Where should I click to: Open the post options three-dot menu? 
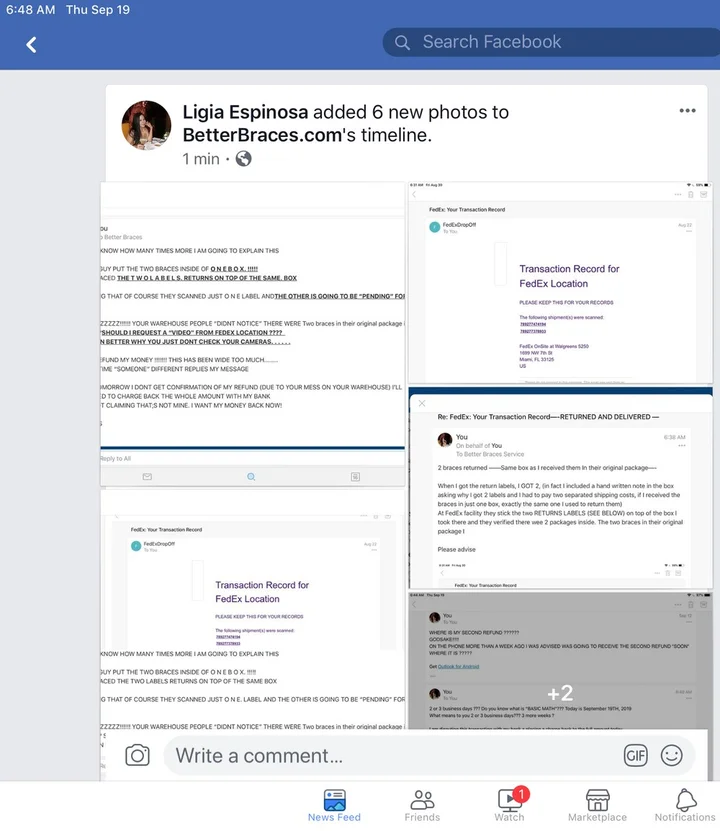coord(687,111)
